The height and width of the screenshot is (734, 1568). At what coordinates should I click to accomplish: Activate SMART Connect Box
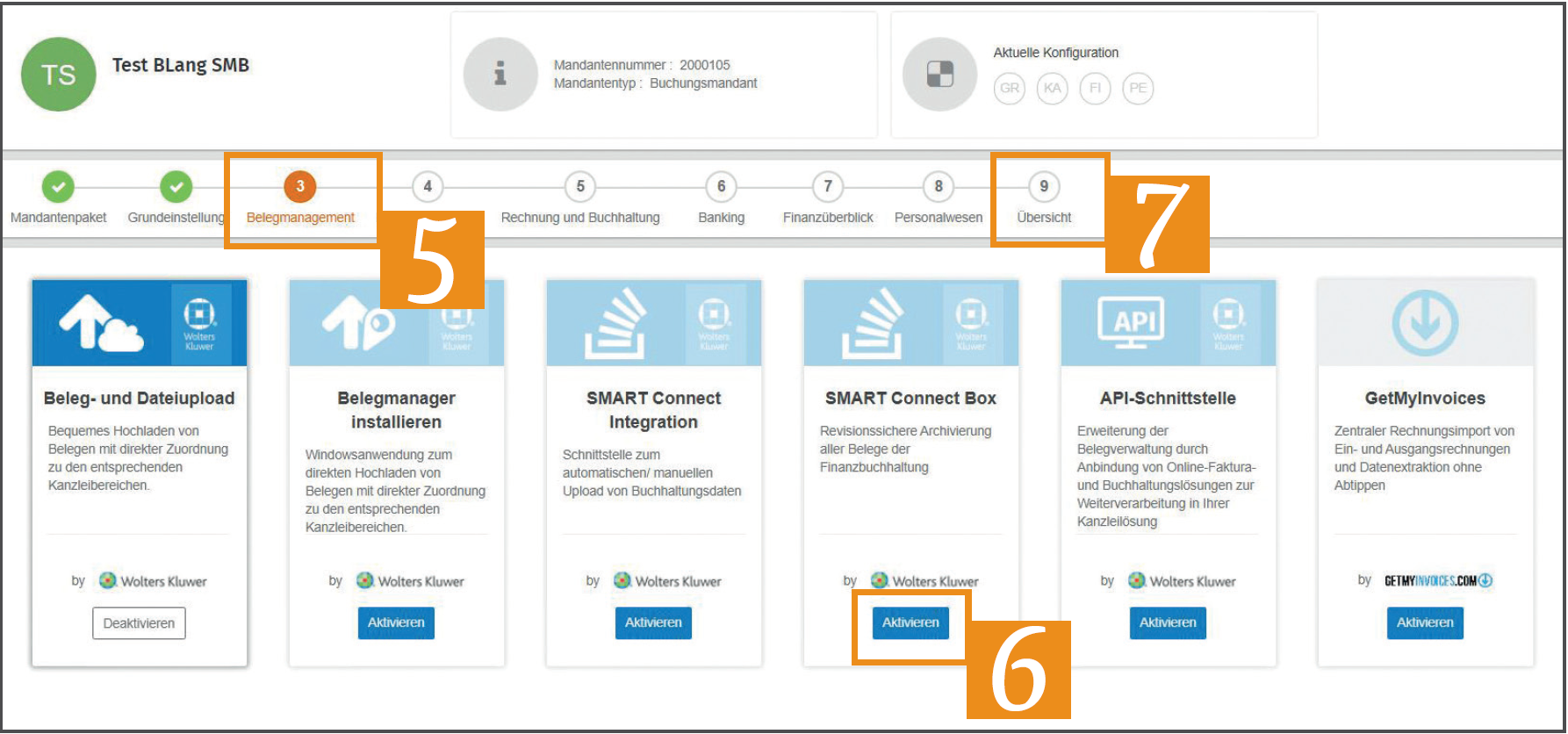point(910,622)
